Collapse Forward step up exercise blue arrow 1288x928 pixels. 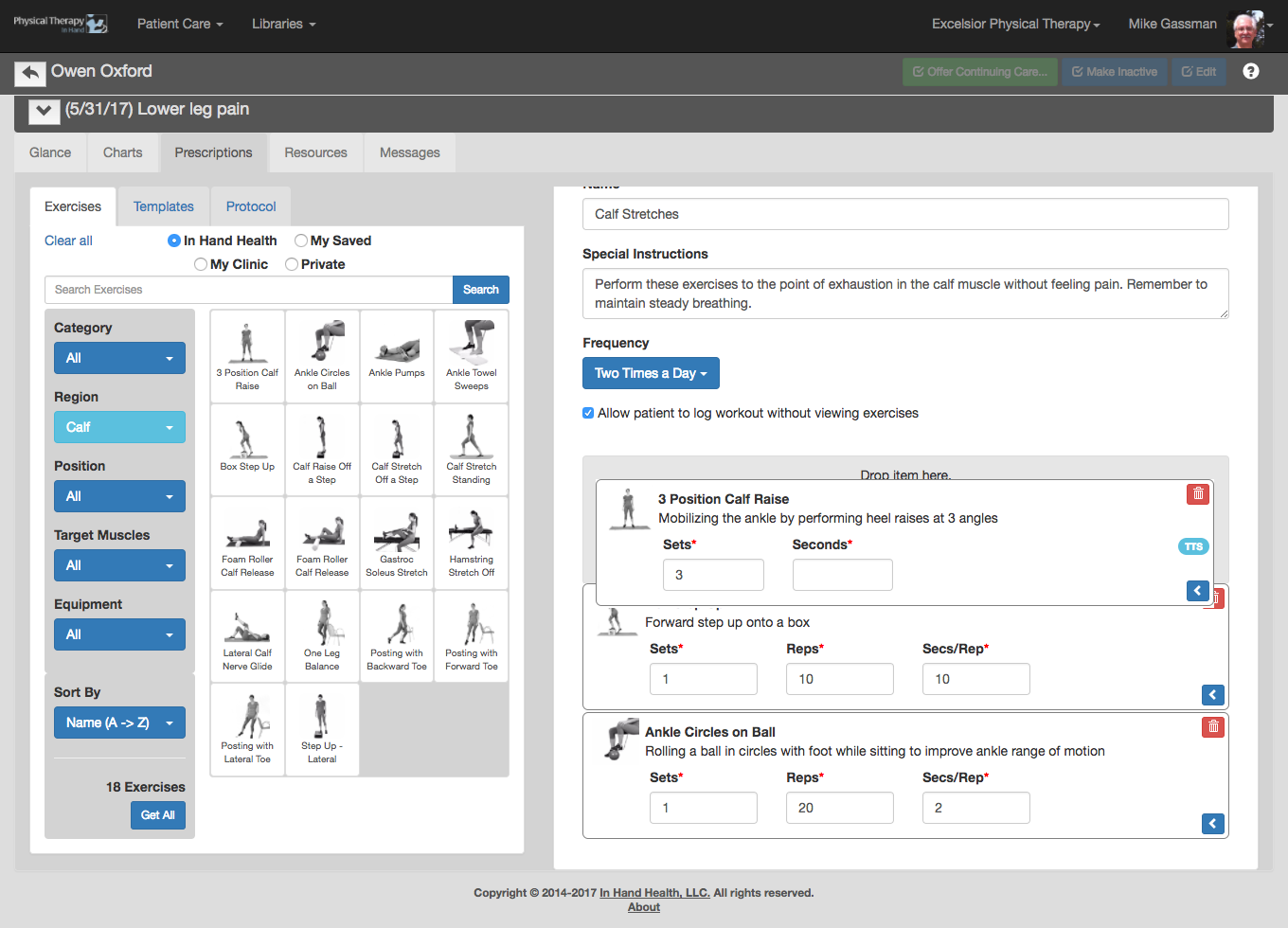pos(1213,695)
